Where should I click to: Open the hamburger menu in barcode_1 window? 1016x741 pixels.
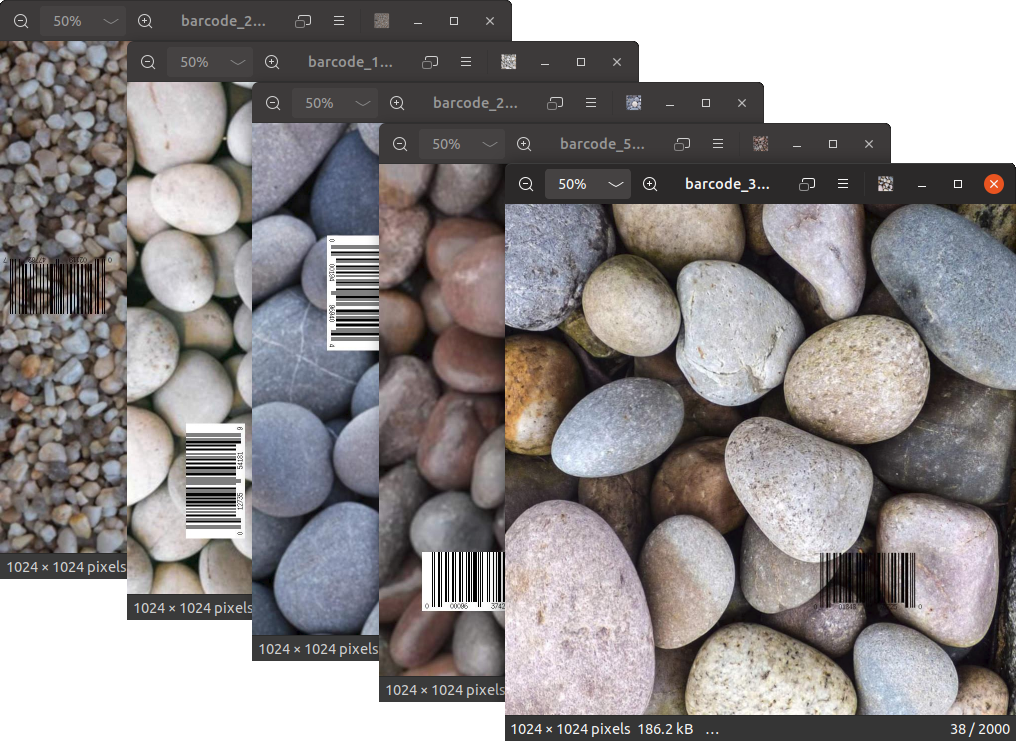(466, 62)
